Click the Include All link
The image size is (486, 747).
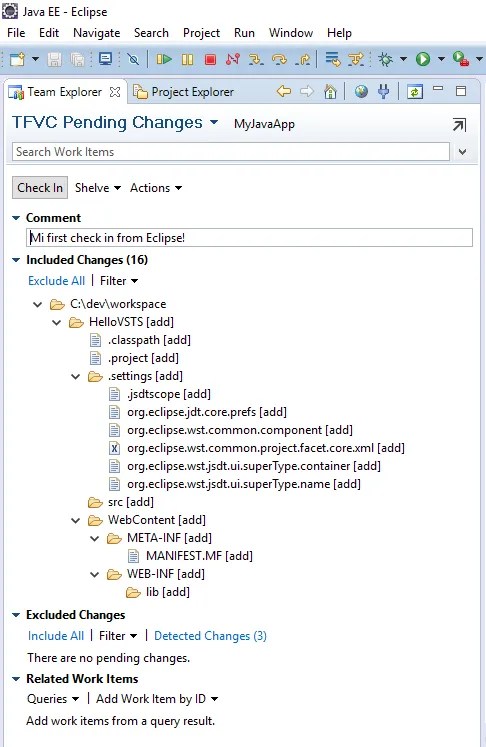[56, 636]
